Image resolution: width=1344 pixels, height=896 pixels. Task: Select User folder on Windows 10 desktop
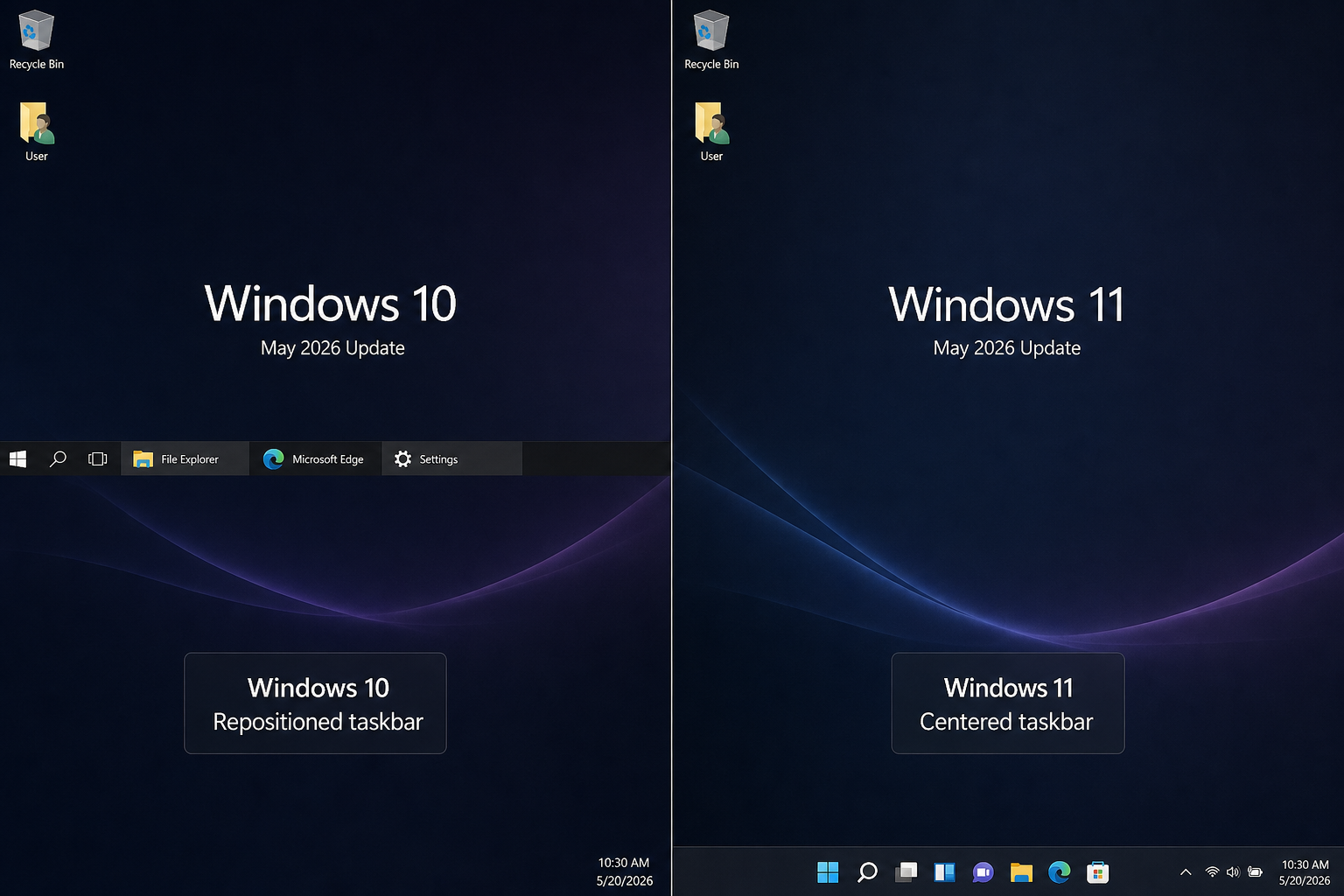point(37,132)
